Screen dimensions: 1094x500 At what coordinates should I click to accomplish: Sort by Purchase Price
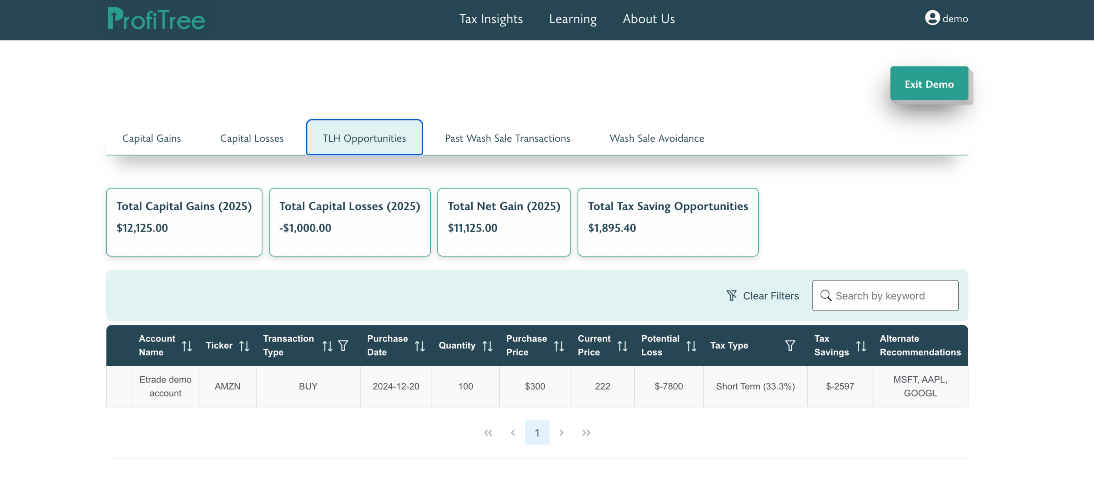(x=559, y=346)
